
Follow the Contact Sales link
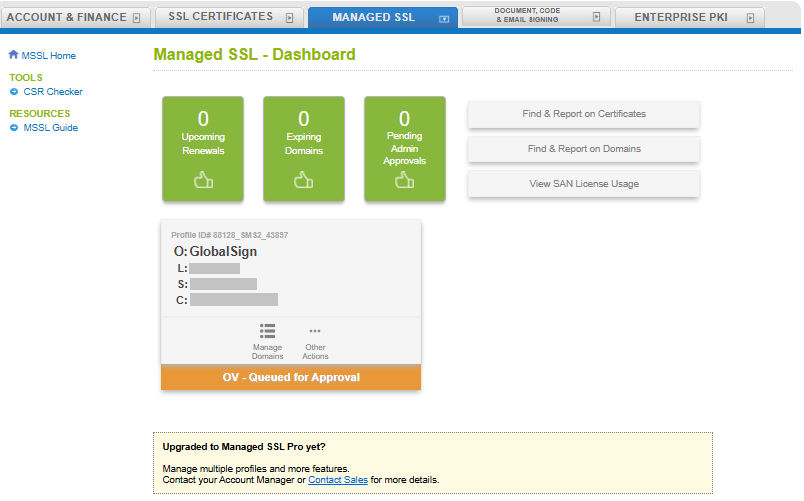point(338,480)
